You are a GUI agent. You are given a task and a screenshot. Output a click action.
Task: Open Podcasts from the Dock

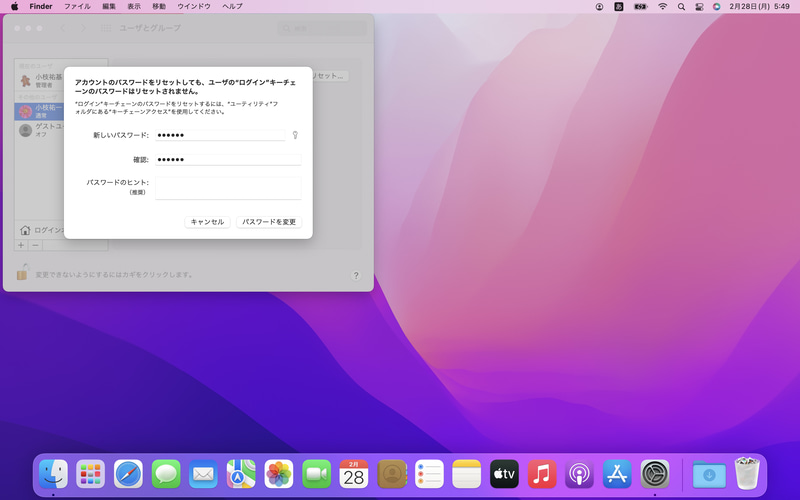(579, 474)
